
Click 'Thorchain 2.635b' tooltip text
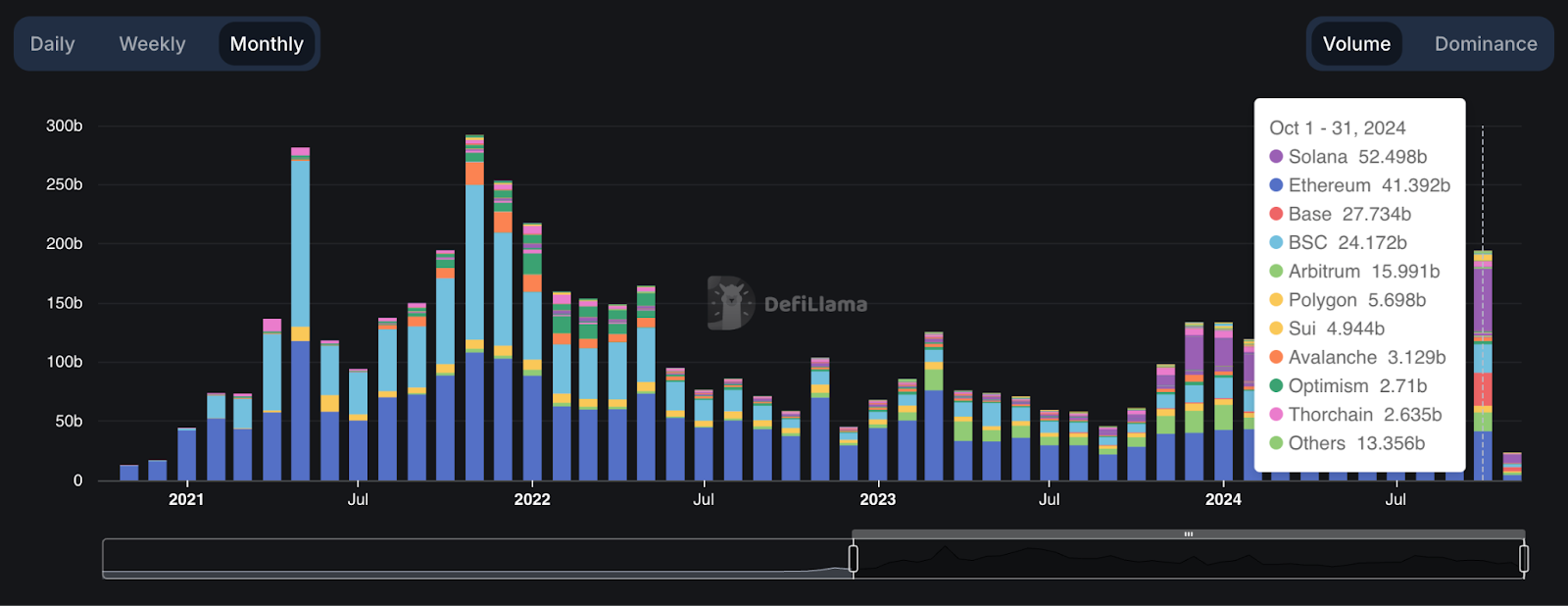pyautogui.click(x=1365, y=415)
